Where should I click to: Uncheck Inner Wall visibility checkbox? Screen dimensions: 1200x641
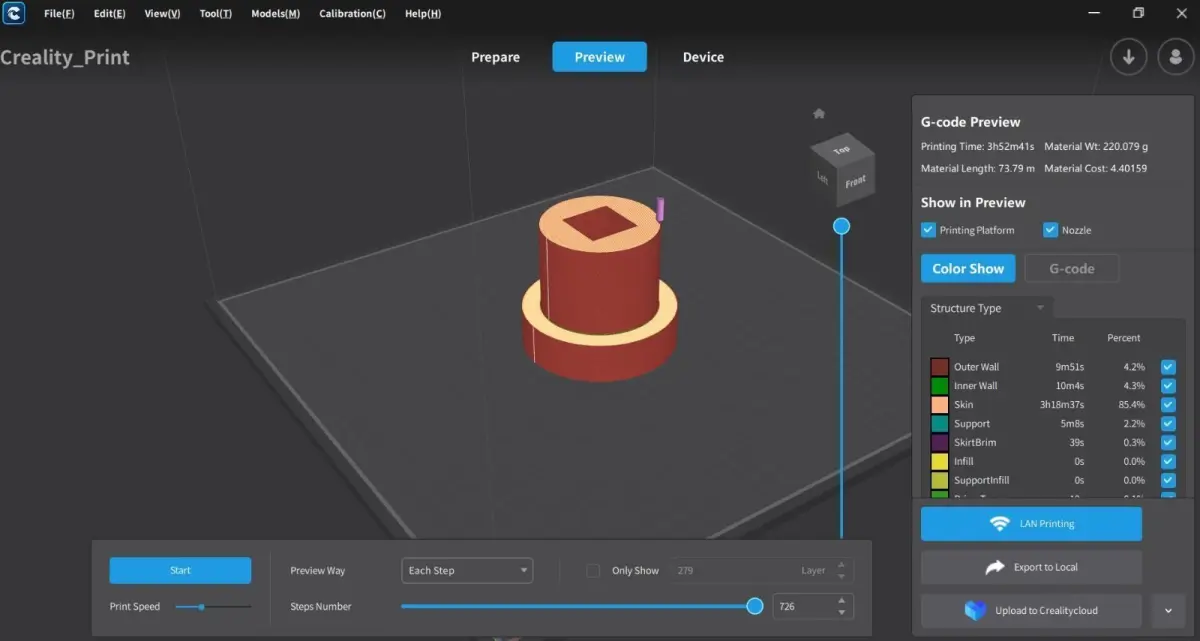pyautogui.click(x=1168, y=386)
